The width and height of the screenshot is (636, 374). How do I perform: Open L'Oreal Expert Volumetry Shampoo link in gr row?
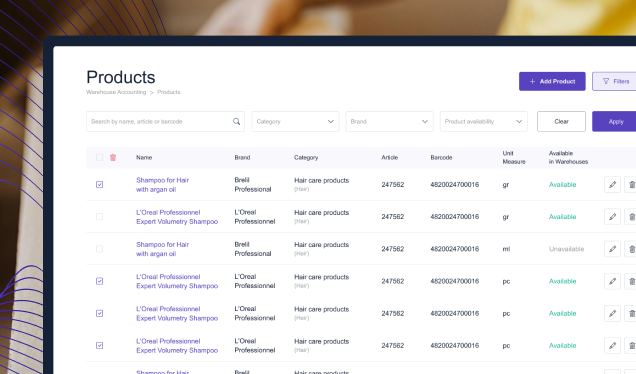(x=177, y=217)
